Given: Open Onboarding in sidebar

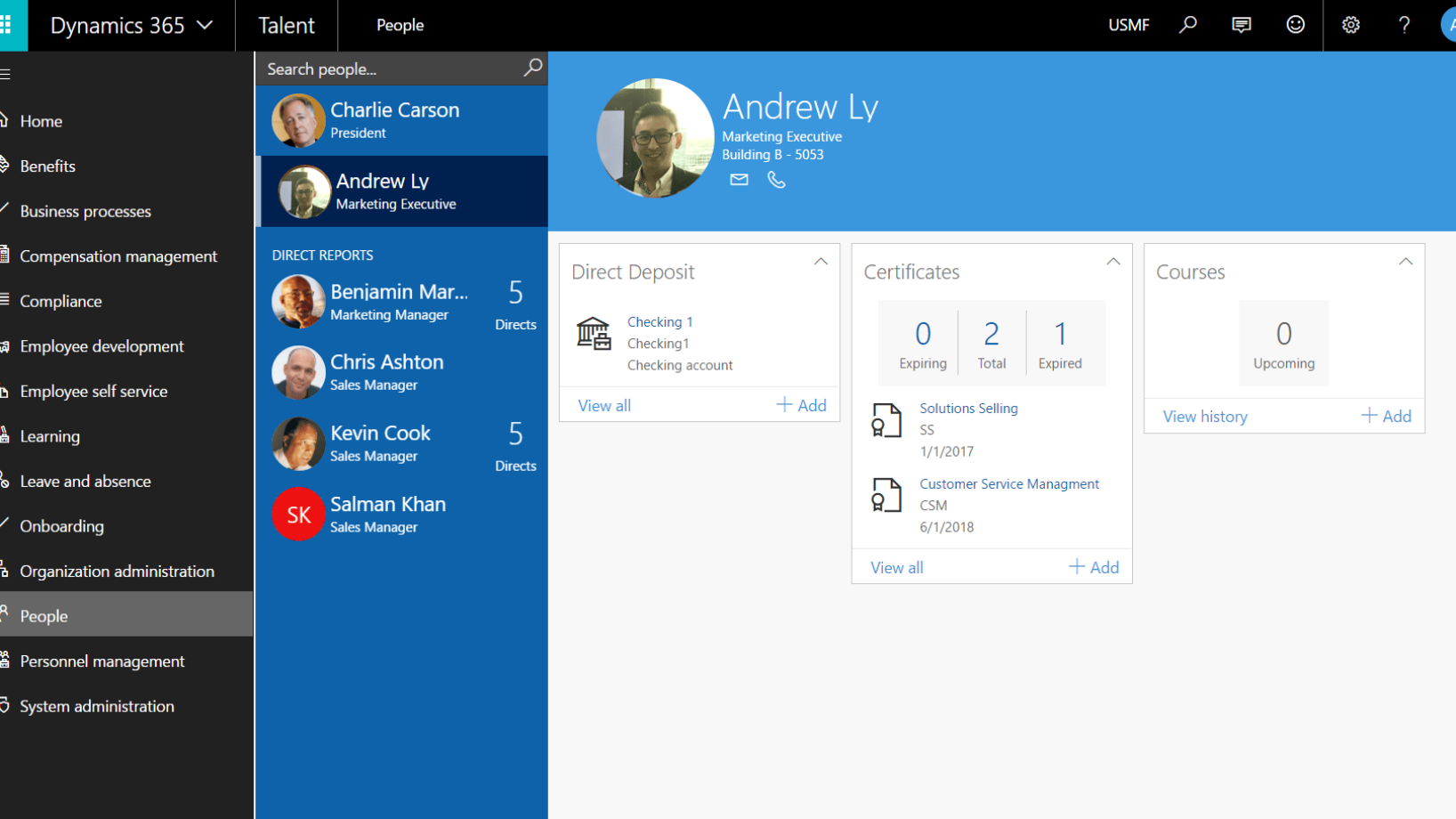Looking at the screenshot, I should 126,526.
